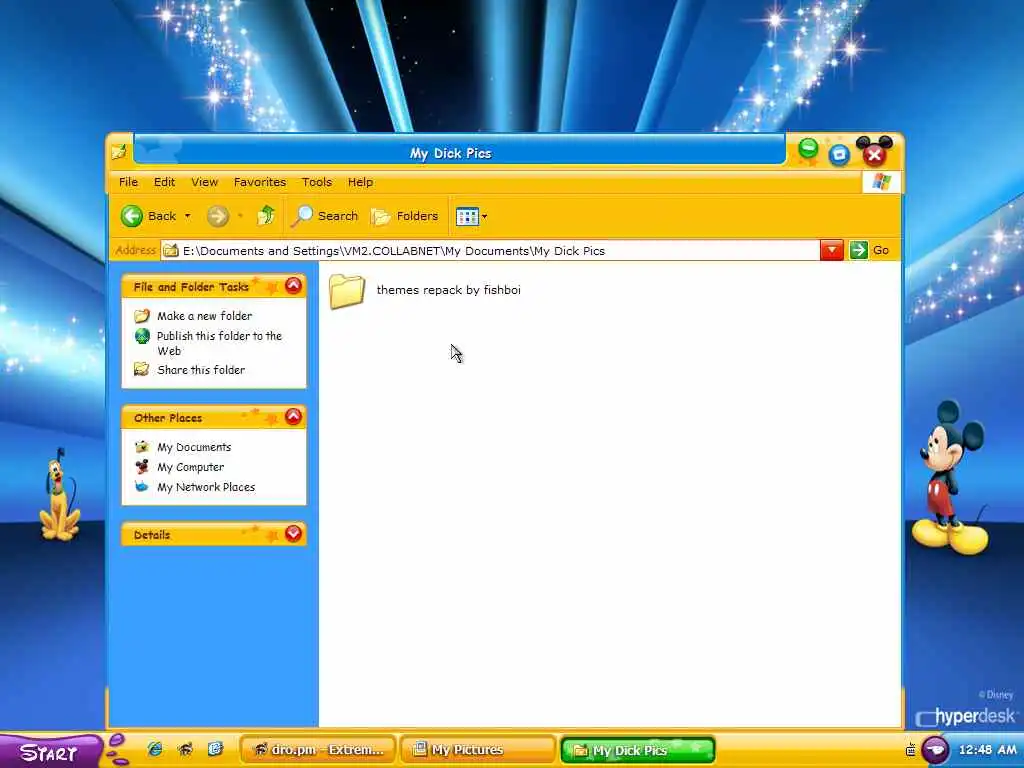Click the Mickey My Computer icon

(x=142, y=467)
